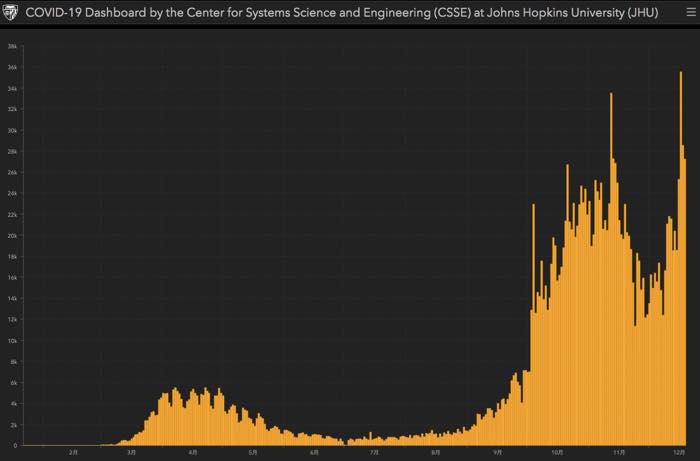Screen dimensions: 700x461
Task: Click the November spike bar near 33k
Action: pyautogui.click(x=611, y=269)
